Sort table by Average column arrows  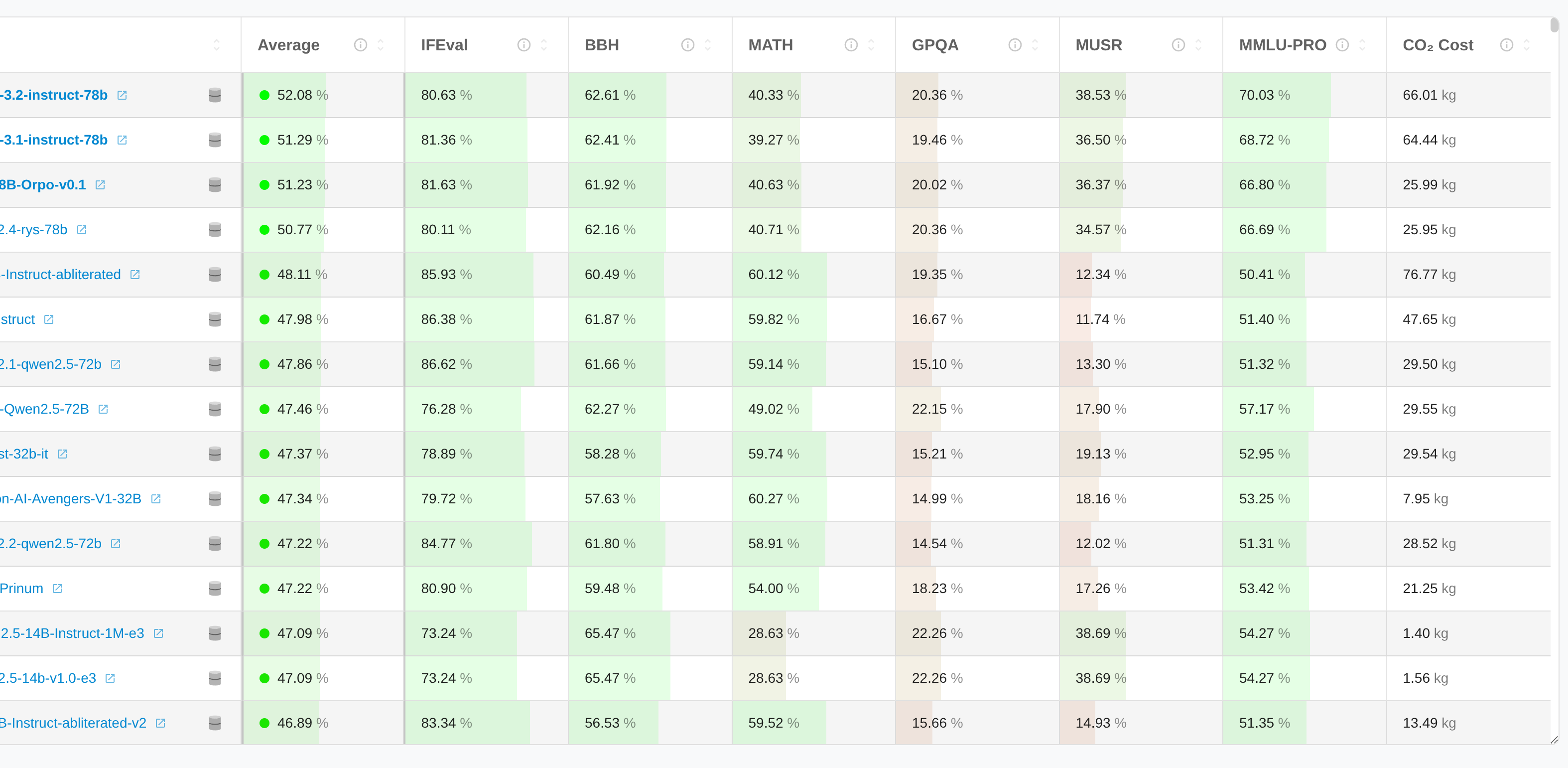pos(381,45)
